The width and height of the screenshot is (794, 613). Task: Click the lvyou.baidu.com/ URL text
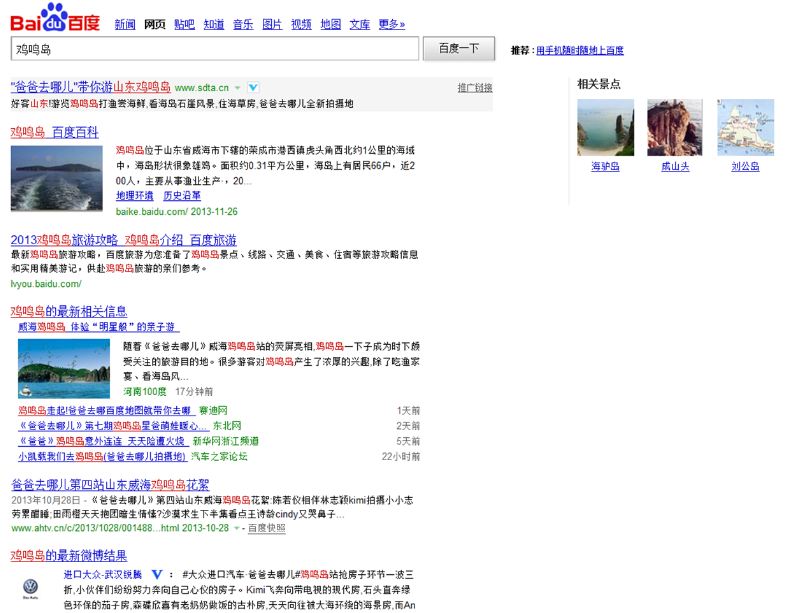46,284
